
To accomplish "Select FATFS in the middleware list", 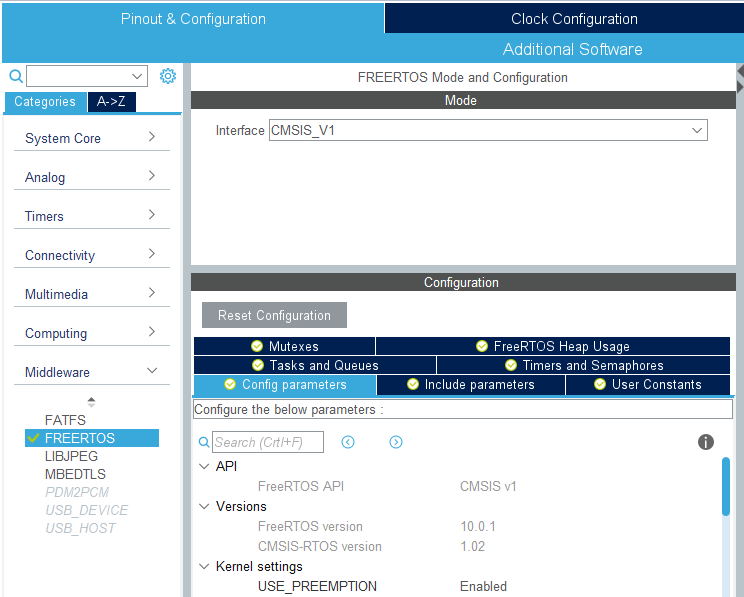I will click(65, 420).
